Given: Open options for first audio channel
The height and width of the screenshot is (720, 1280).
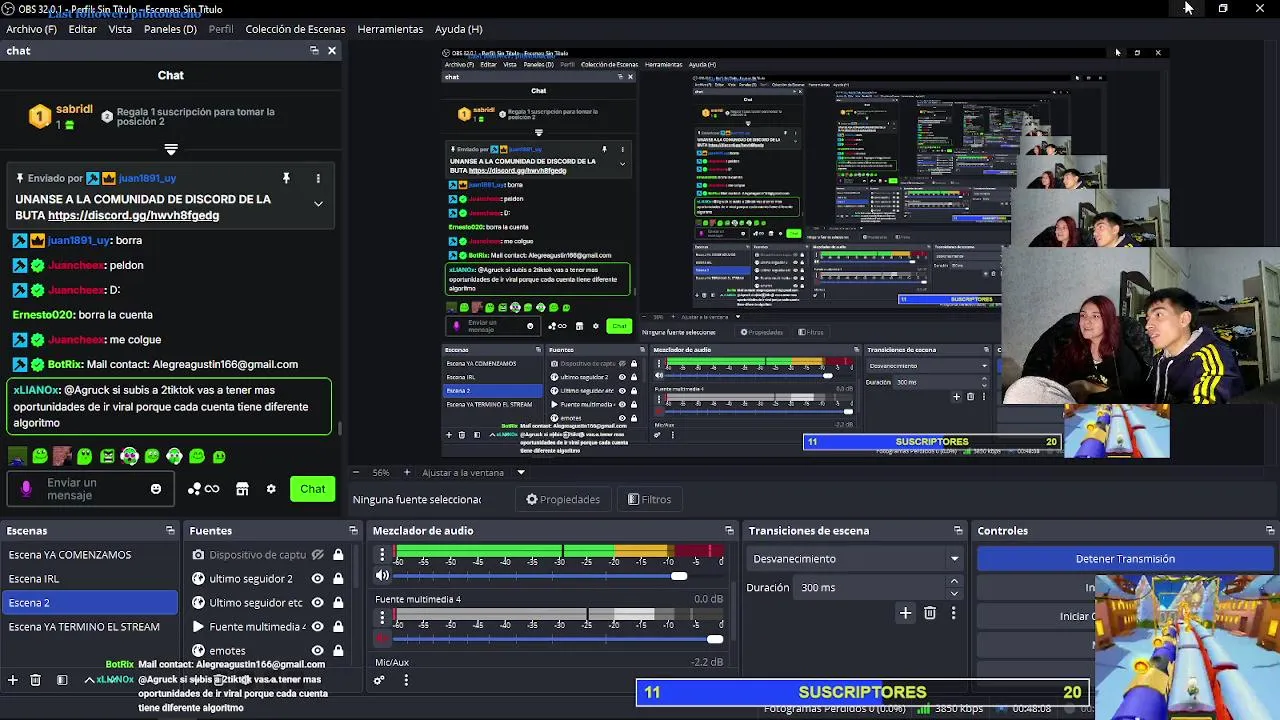Looking at the screenshot, I should 381,554.
